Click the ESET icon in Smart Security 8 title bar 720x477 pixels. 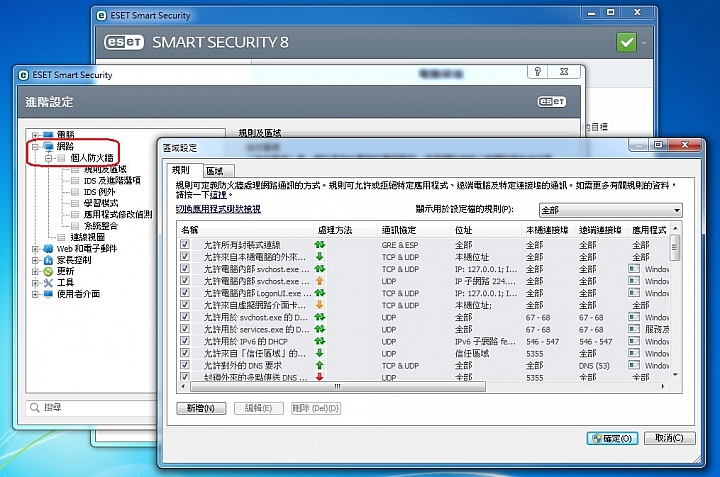tap(101, 16)
